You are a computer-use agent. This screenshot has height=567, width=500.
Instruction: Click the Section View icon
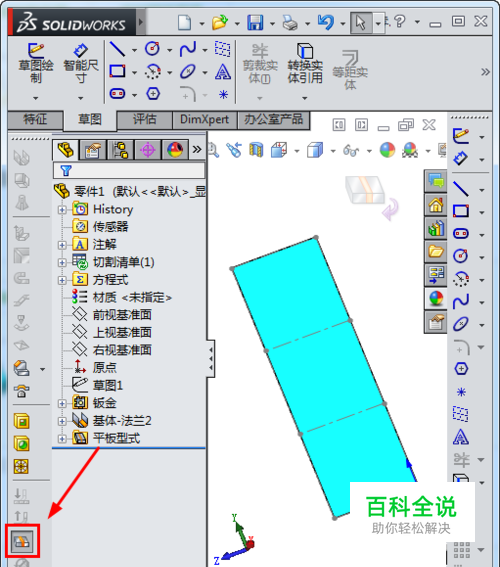point(256,150)
